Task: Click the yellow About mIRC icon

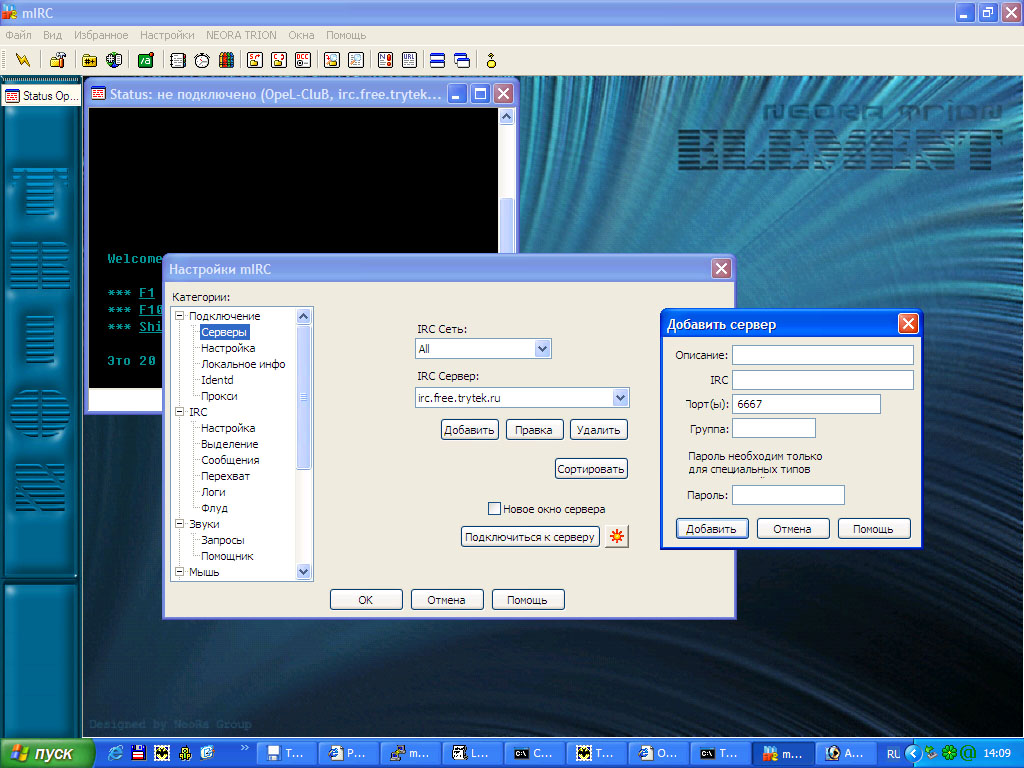Action: [x=492, y=61]
